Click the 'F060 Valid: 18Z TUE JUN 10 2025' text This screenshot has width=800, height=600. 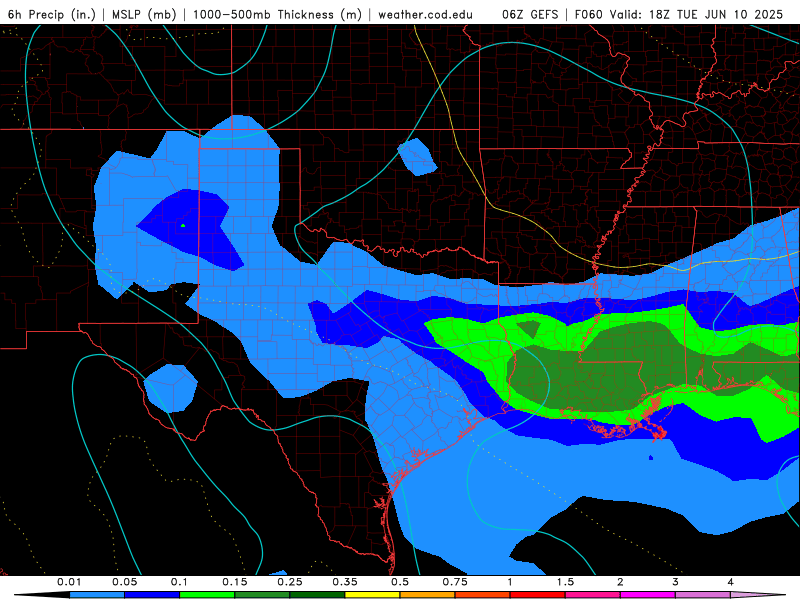coord(679,14)
